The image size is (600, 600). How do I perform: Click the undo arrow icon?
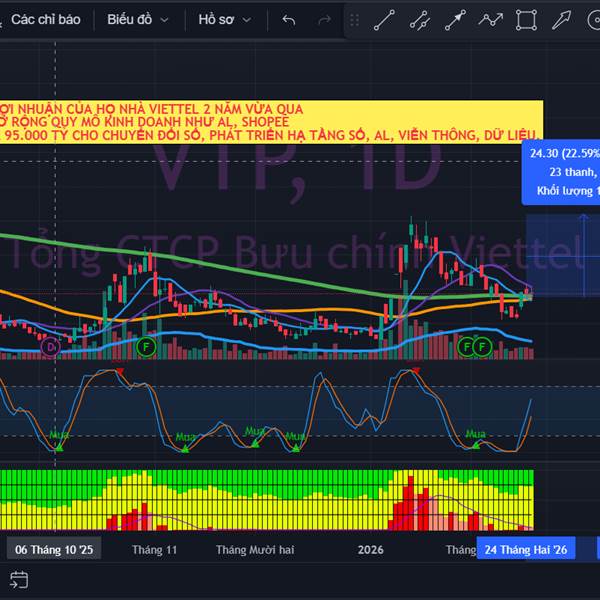tap(289, 20)
